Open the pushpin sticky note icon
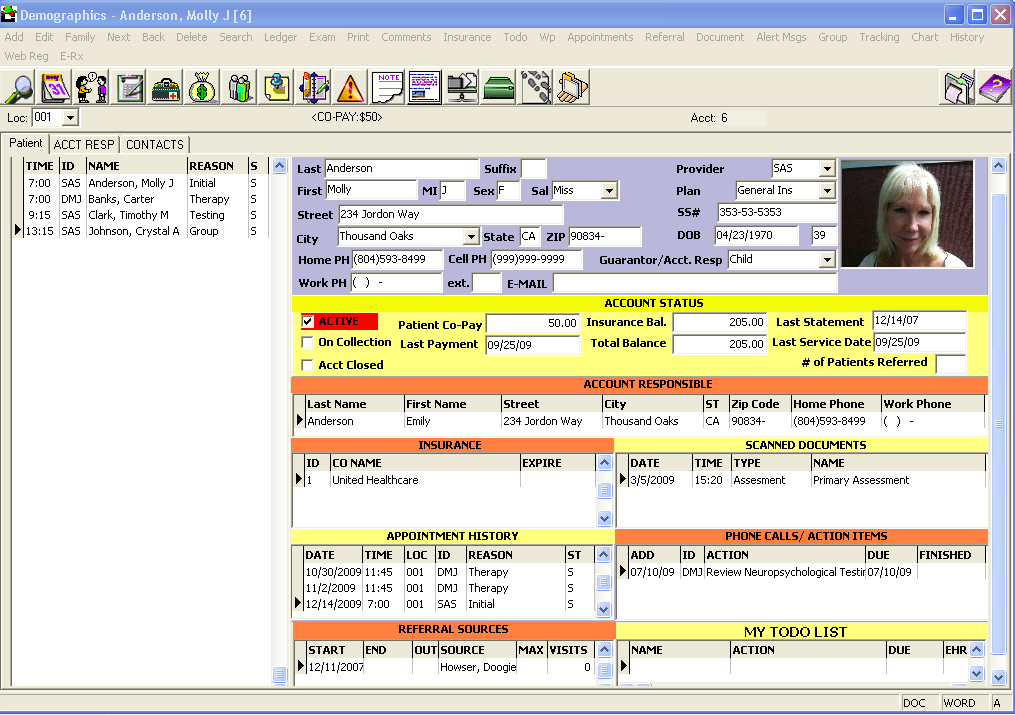1015x715 pixels. coord(276,88)
